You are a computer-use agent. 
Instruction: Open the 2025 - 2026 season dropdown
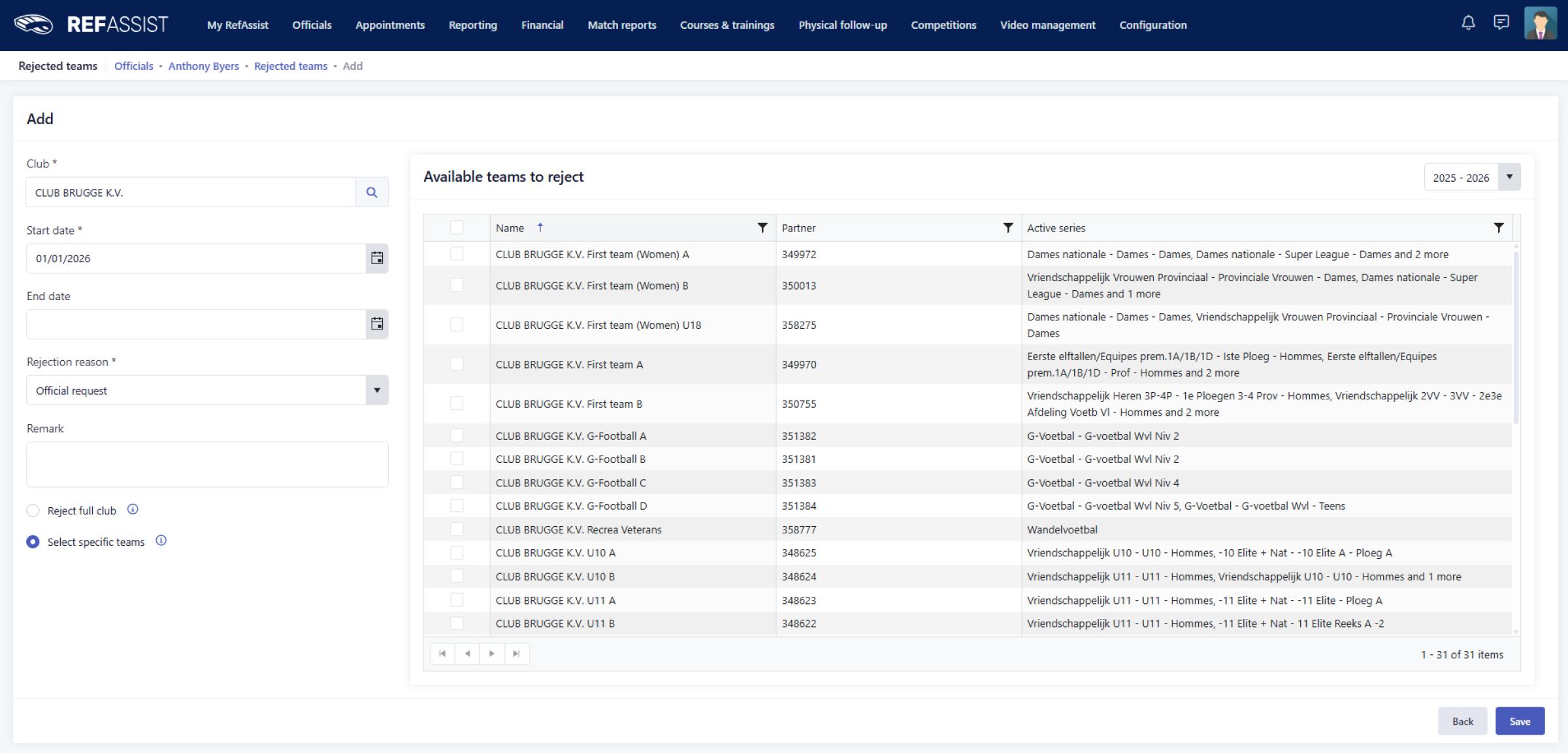click(x=1509, y=177)
